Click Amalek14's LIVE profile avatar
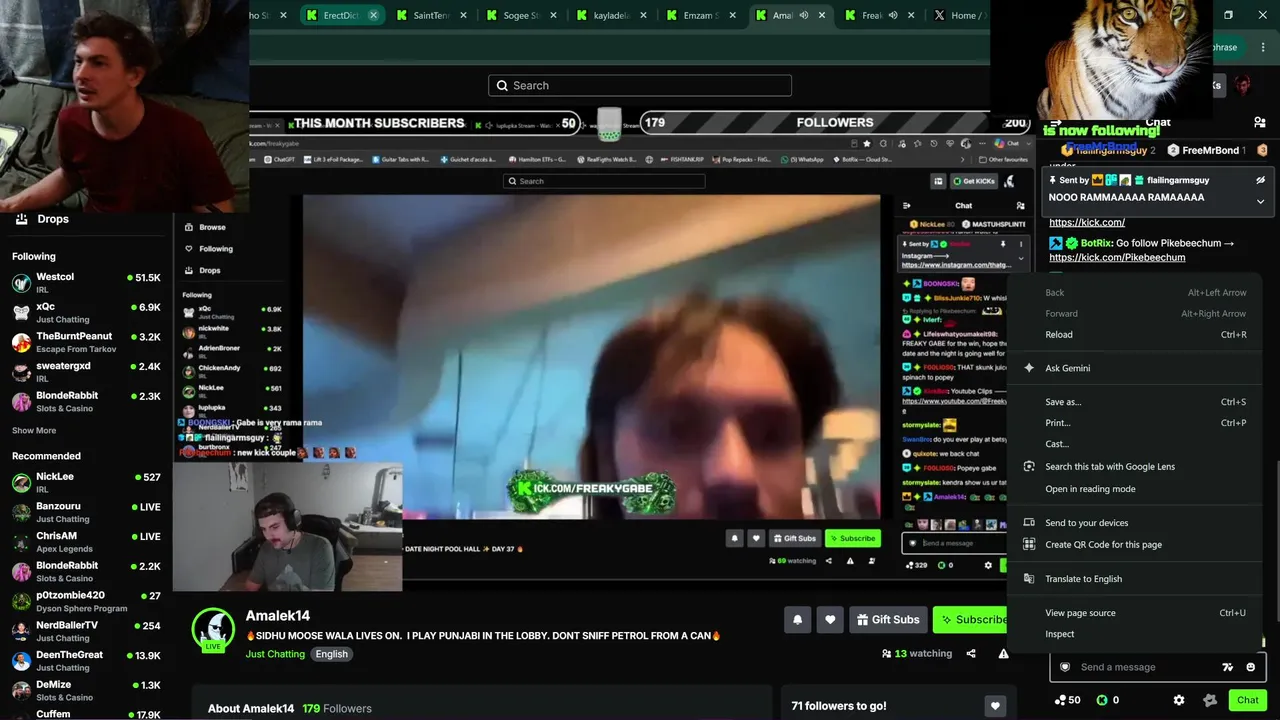 213,629
